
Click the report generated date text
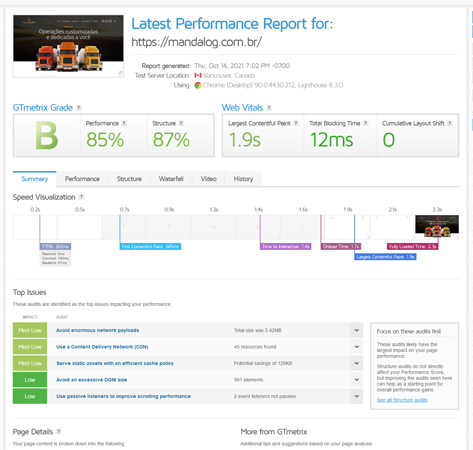click(242, 66)
